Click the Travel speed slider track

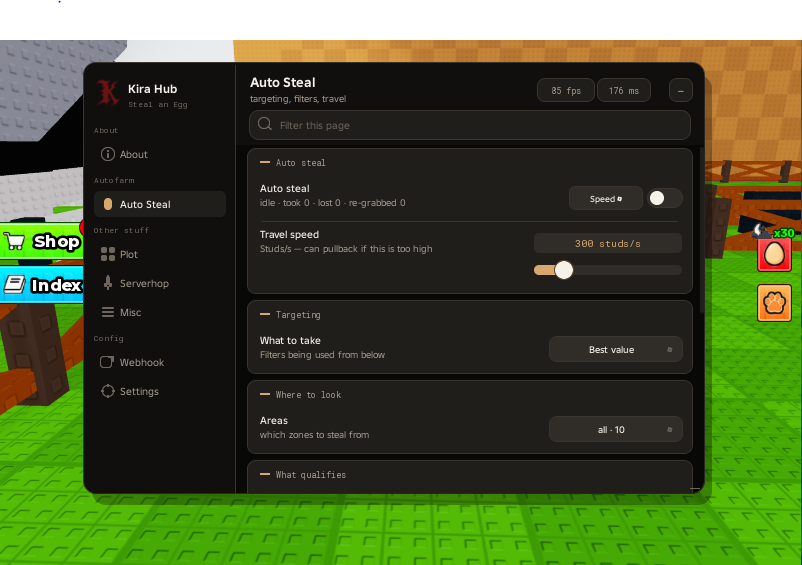pyautogui.click(x=608, y=270)
